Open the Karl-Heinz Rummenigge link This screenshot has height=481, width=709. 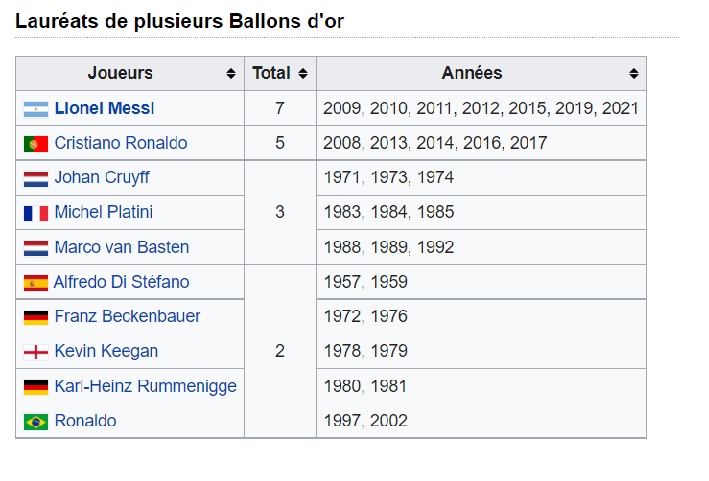click(x=145, y=386)
